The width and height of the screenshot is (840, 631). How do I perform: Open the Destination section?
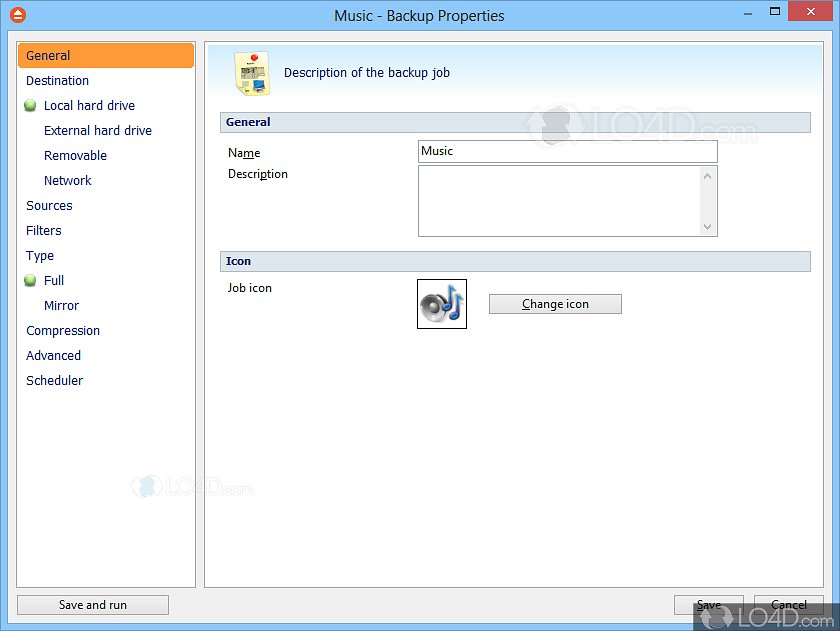57,81
